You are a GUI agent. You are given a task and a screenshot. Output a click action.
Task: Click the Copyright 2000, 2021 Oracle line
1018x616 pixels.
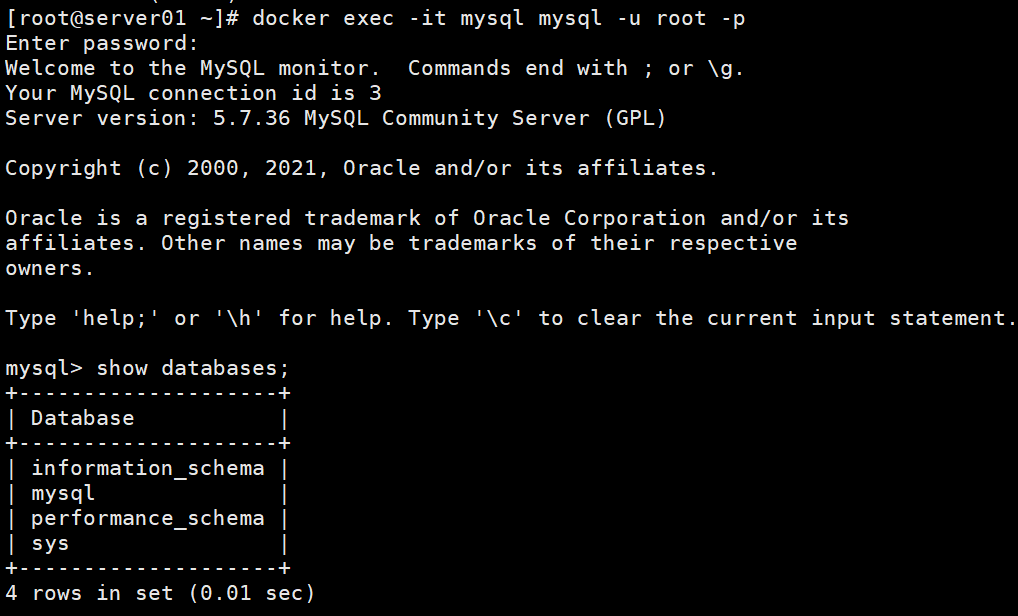tap(362, 168)
